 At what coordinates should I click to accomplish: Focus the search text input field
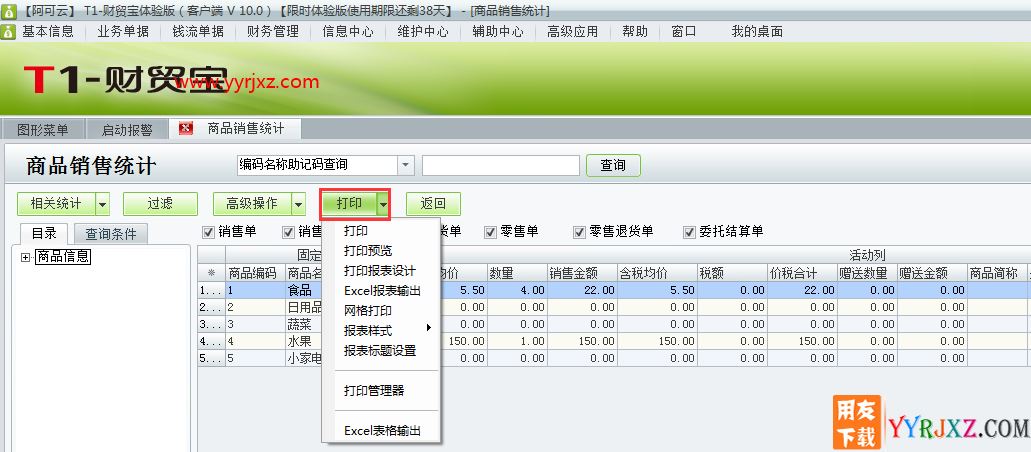click(x=501, y=165)
